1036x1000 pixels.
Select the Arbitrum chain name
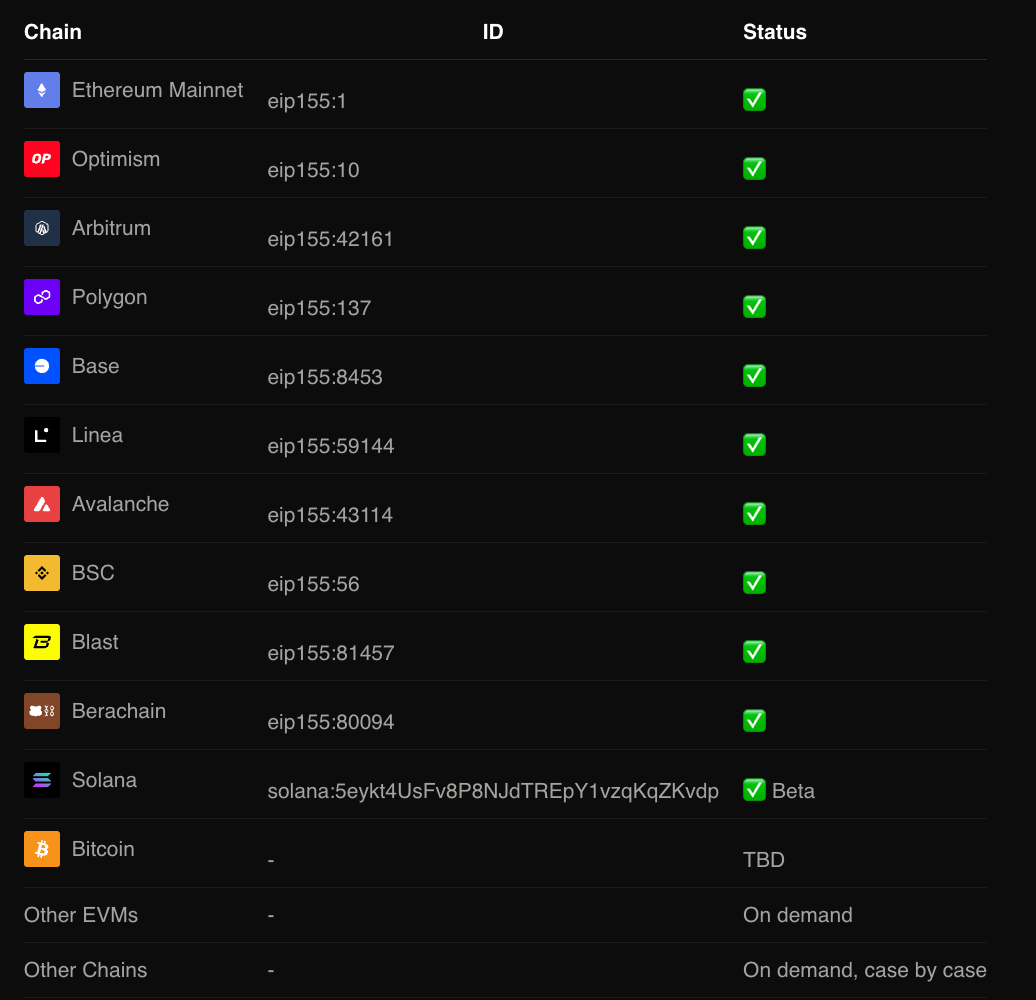111,228
